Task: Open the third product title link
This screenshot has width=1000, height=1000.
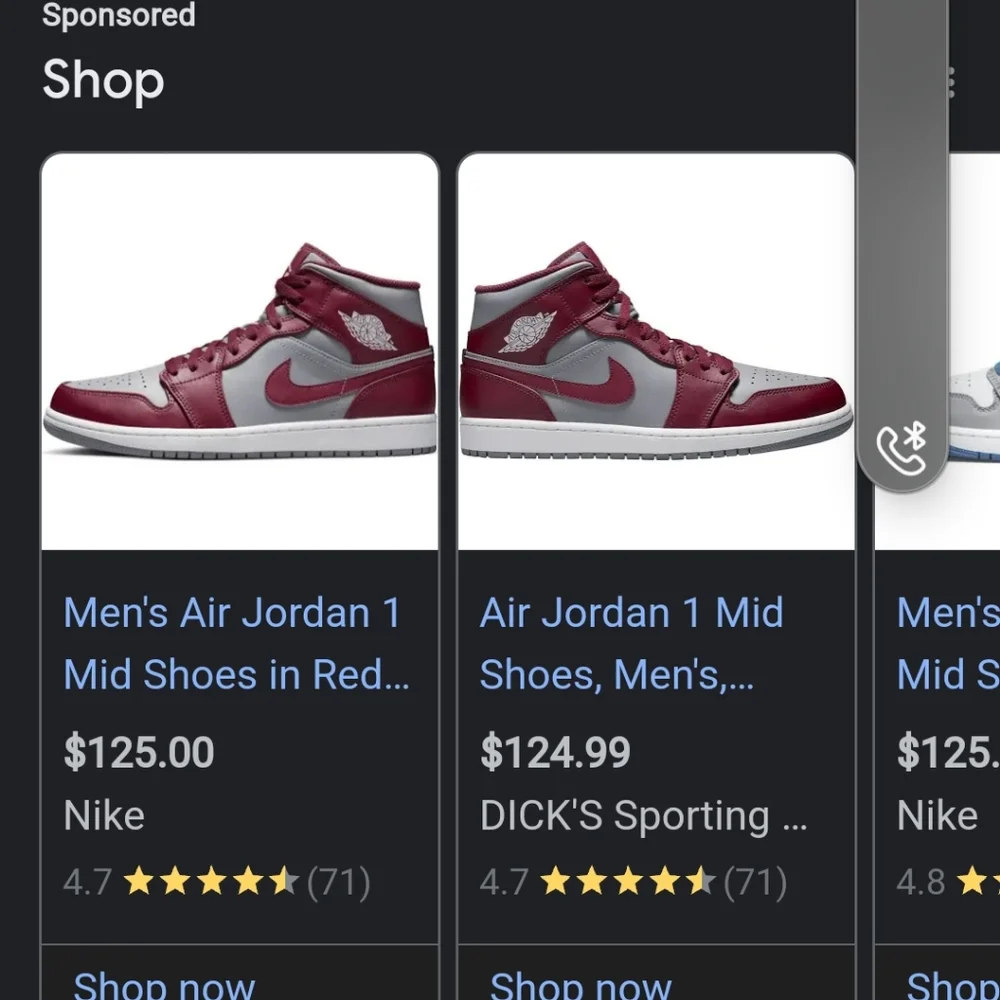Action: click(x=948, y=643)
